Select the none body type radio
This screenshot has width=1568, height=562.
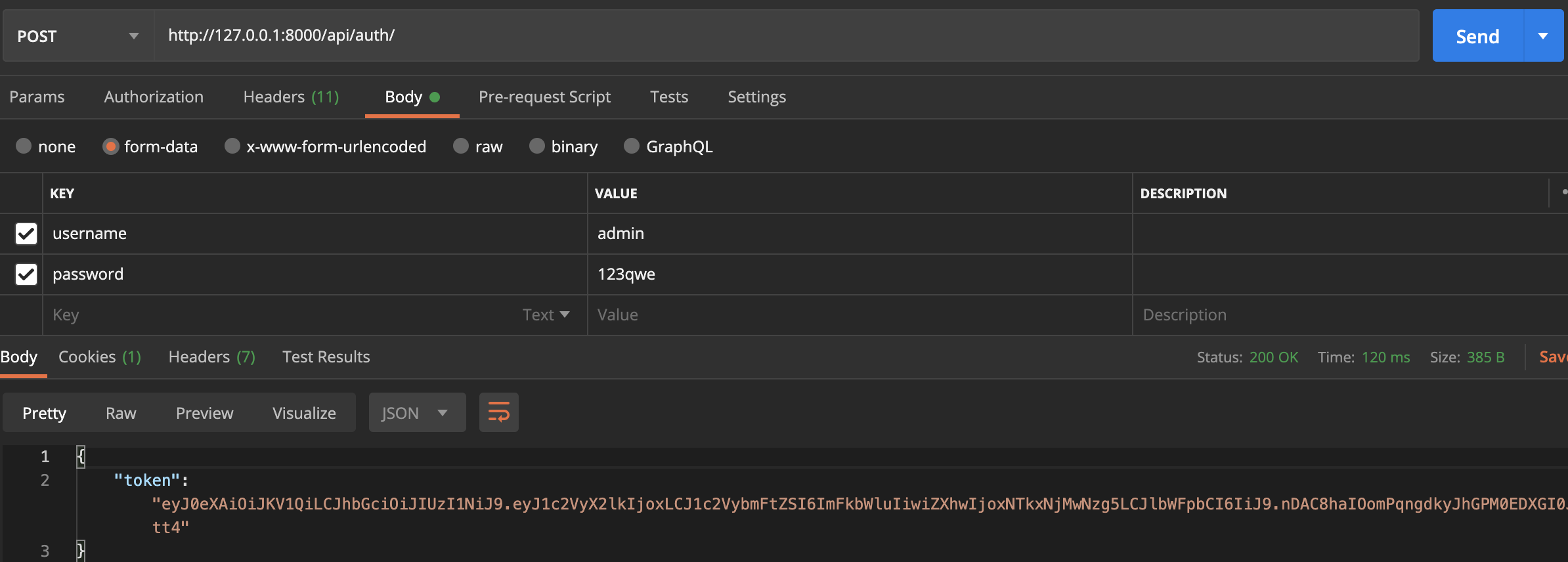[x=24, y=146]
